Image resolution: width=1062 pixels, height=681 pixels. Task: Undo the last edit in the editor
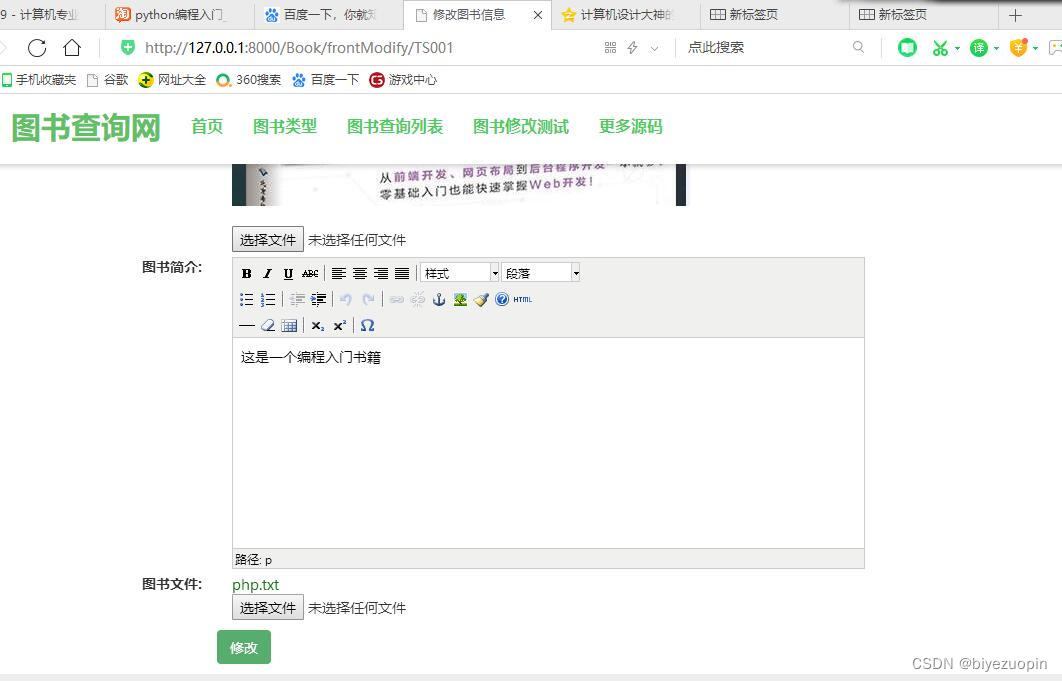[x=347, y=299]
